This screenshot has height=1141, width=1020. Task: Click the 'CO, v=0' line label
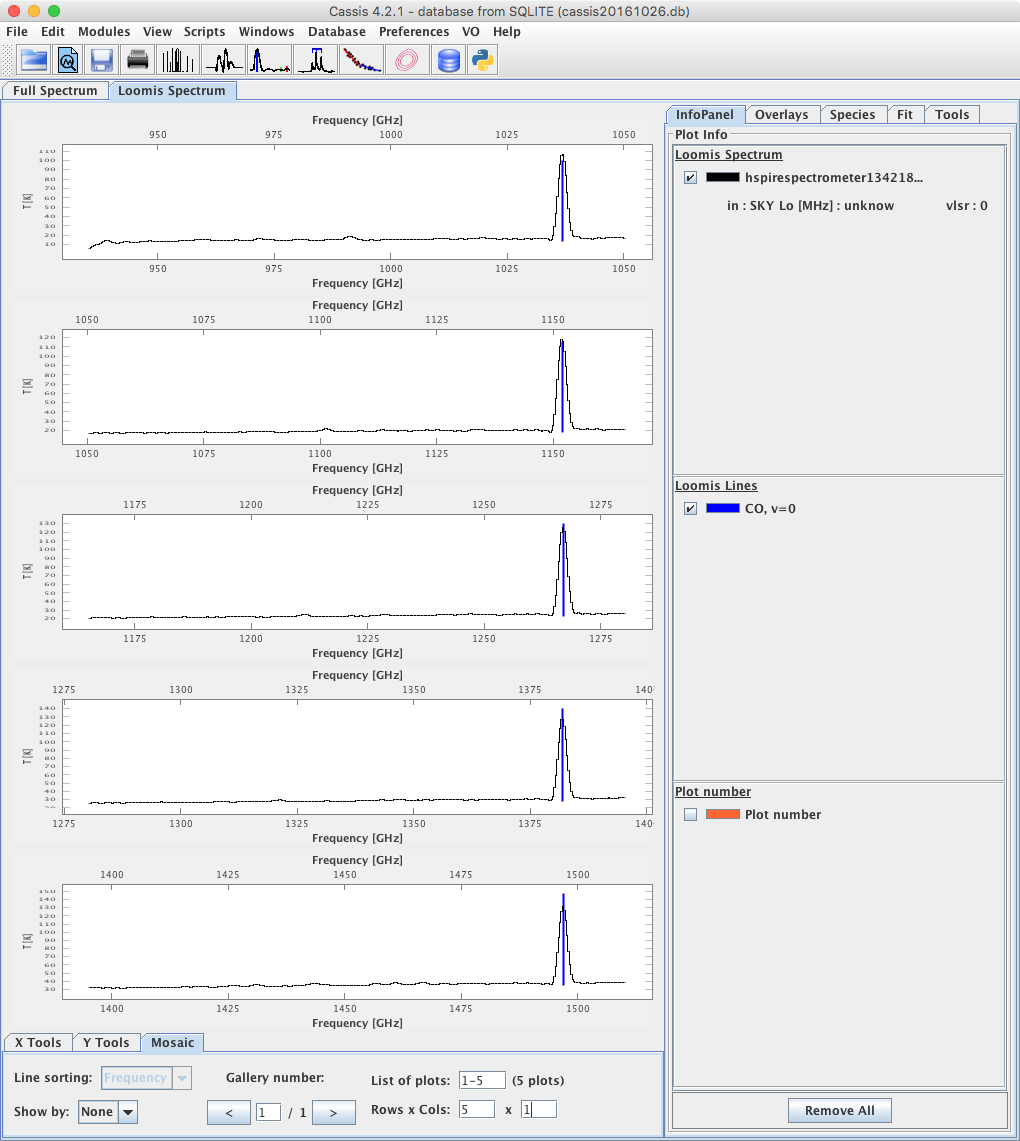[x=770, y=509]
